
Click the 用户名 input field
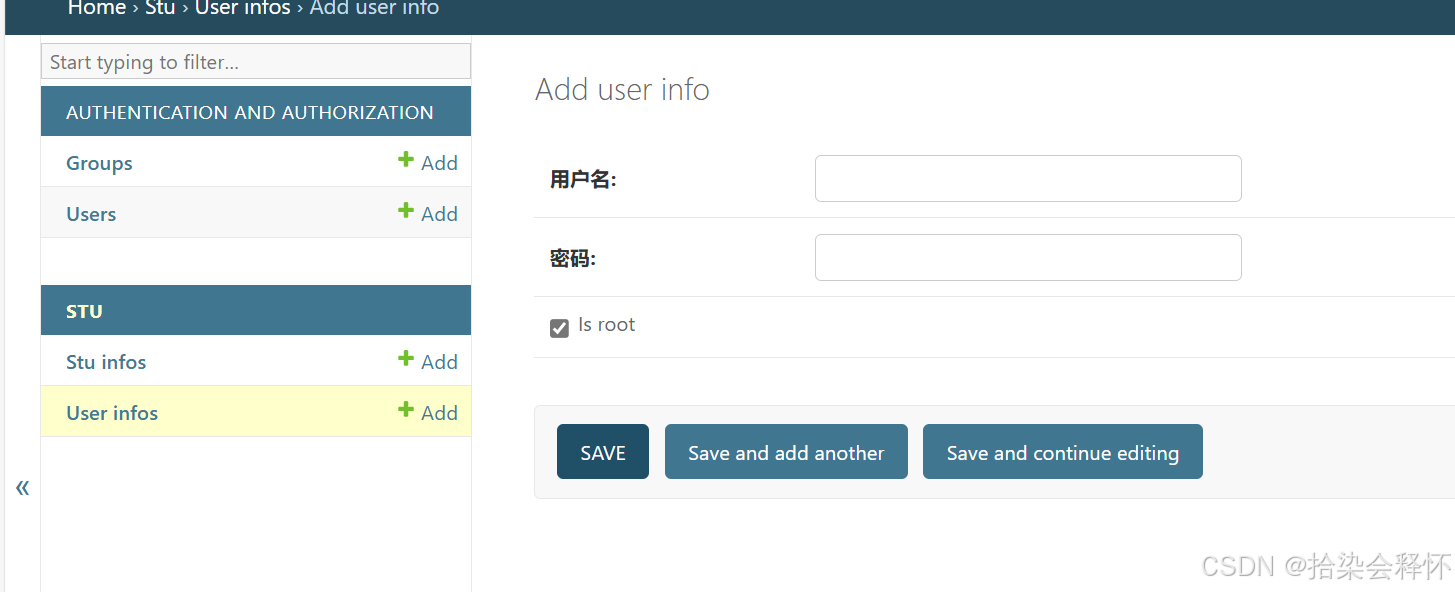[1027, 178]
